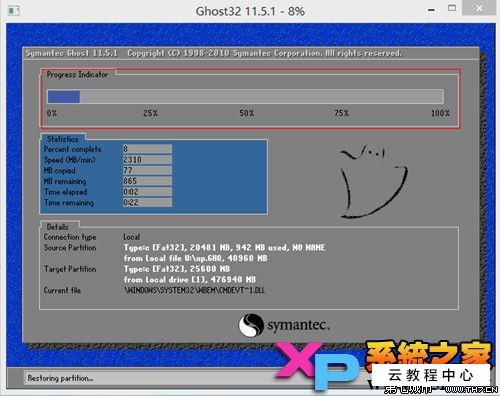The height and width of the screenshot is (396, 500).
Task: Click the 25% progress marker
Action: (x=150, y=113)
